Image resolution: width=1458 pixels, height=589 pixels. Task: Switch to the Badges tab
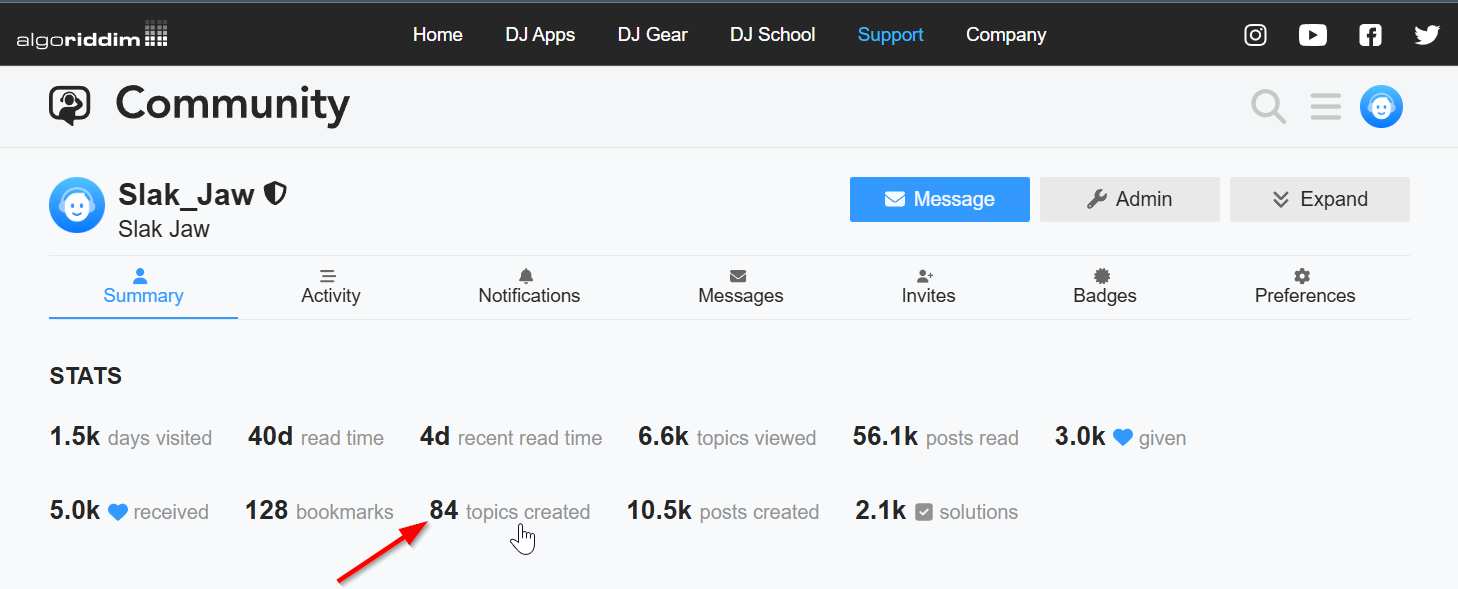pyautogui.click(x=1104, y=287)
